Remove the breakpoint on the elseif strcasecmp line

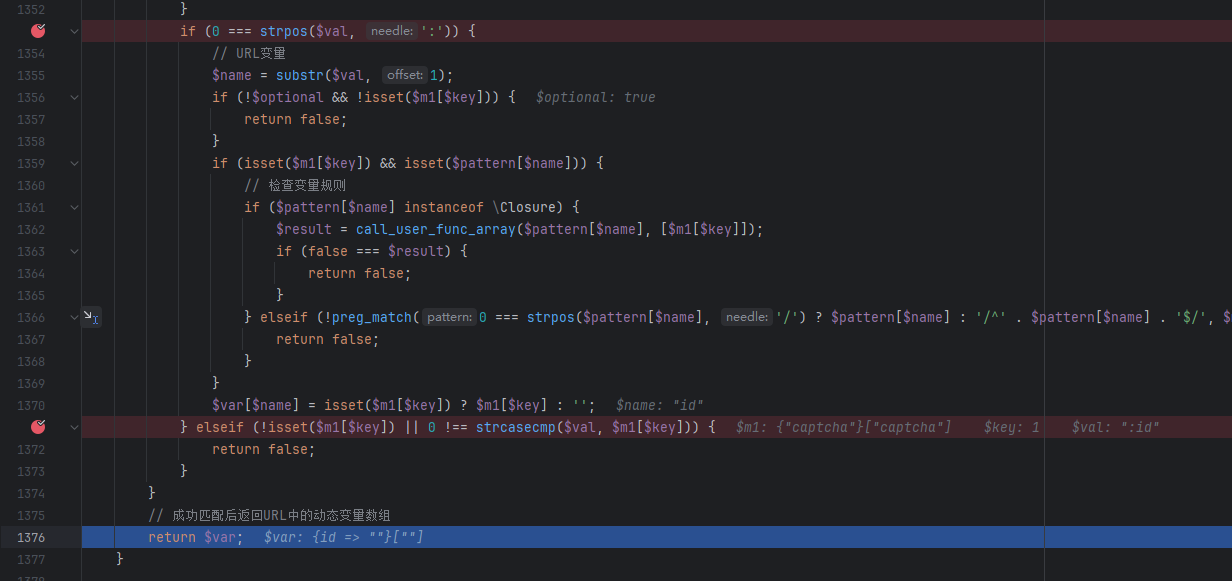(x=38, y=427)
